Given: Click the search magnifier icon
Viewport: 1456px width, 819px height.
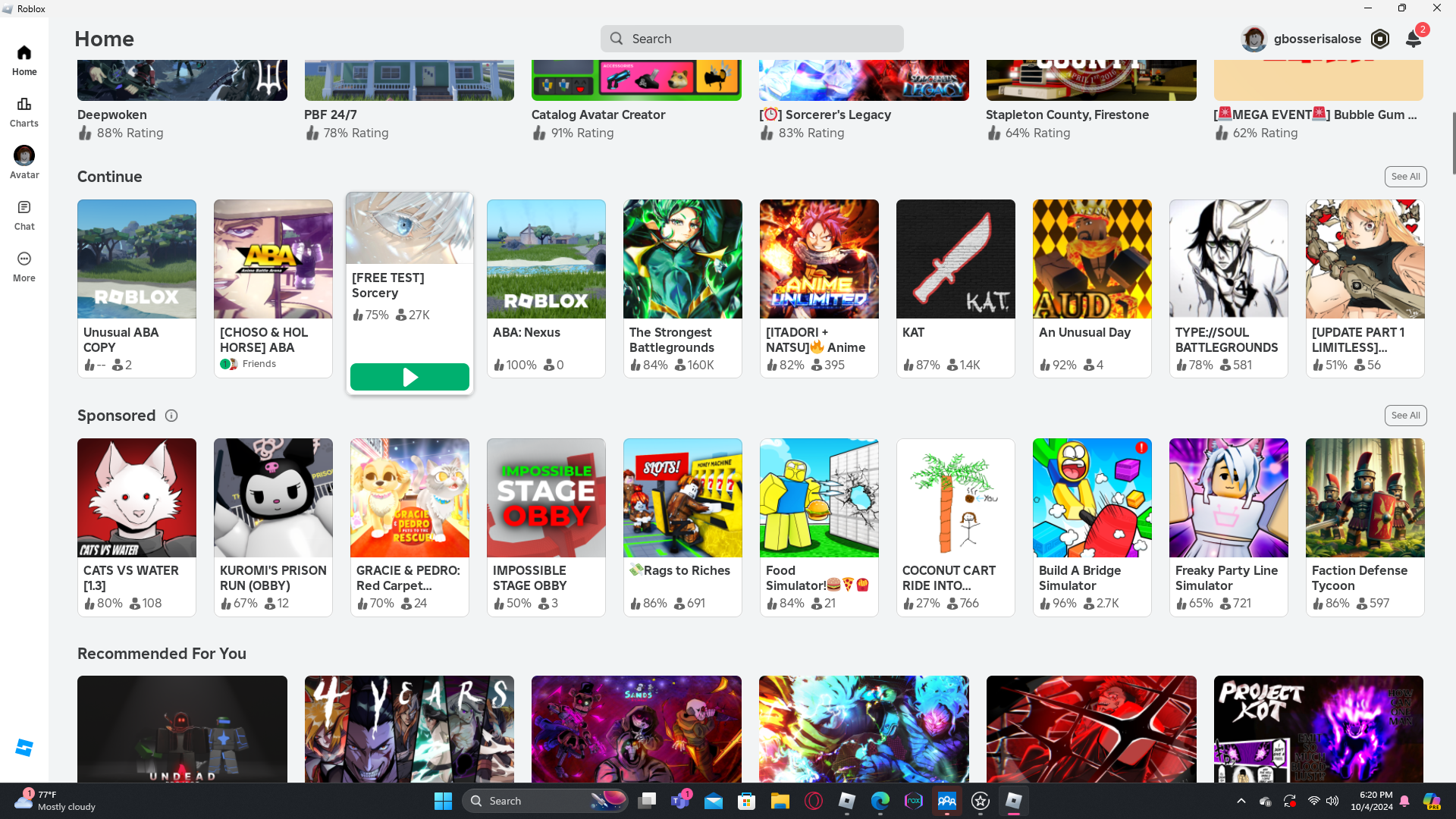Looking at the screenshot, I should [617, 39].
